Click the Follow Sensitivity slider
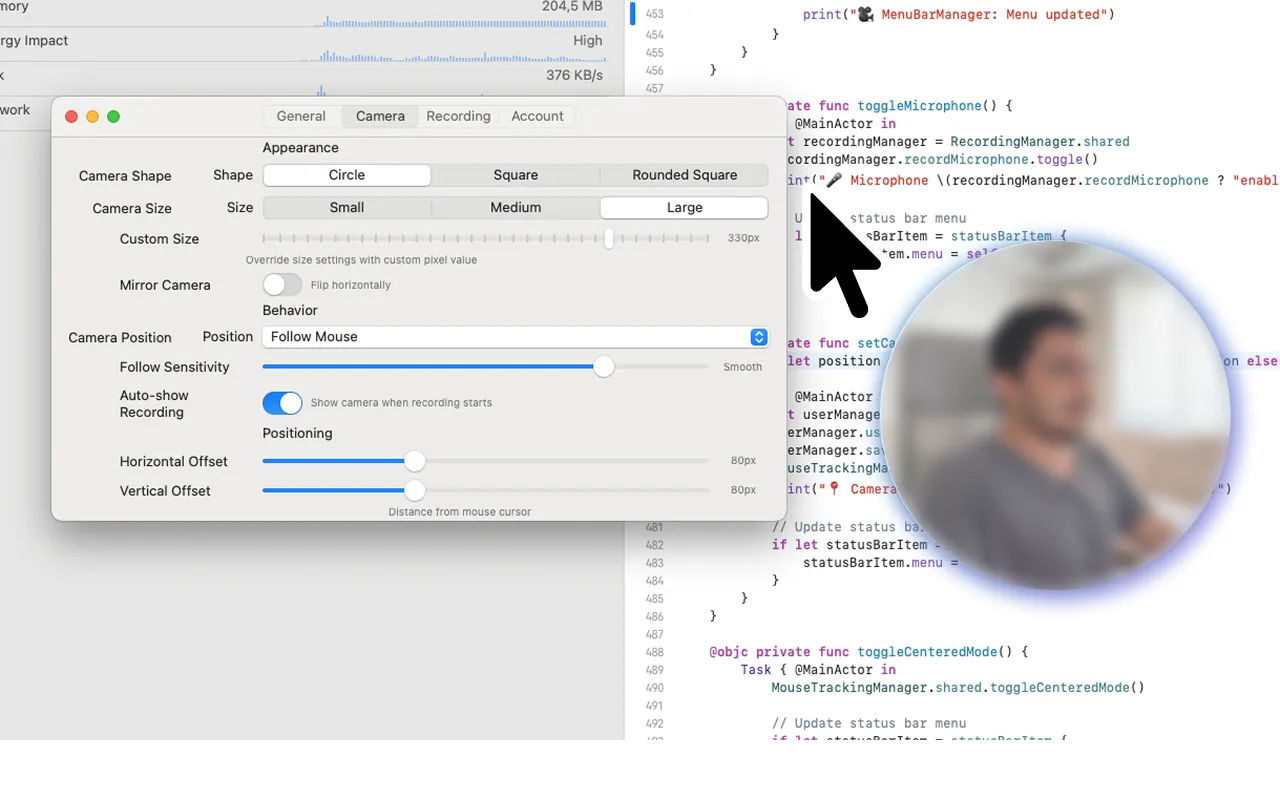This screenshot has width=1280, height=800. 486,367
